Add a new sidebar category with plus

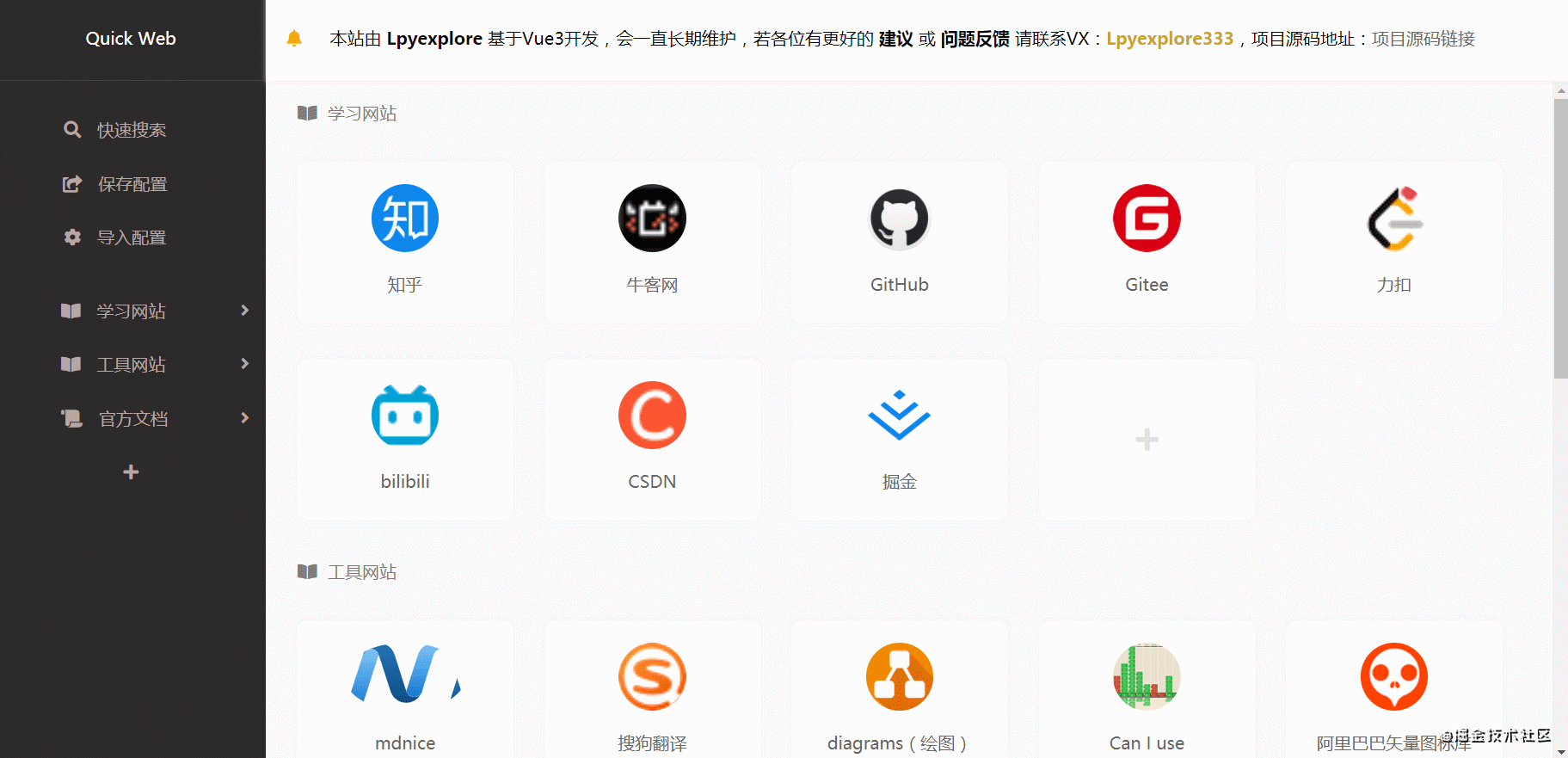tap(131, 472)
